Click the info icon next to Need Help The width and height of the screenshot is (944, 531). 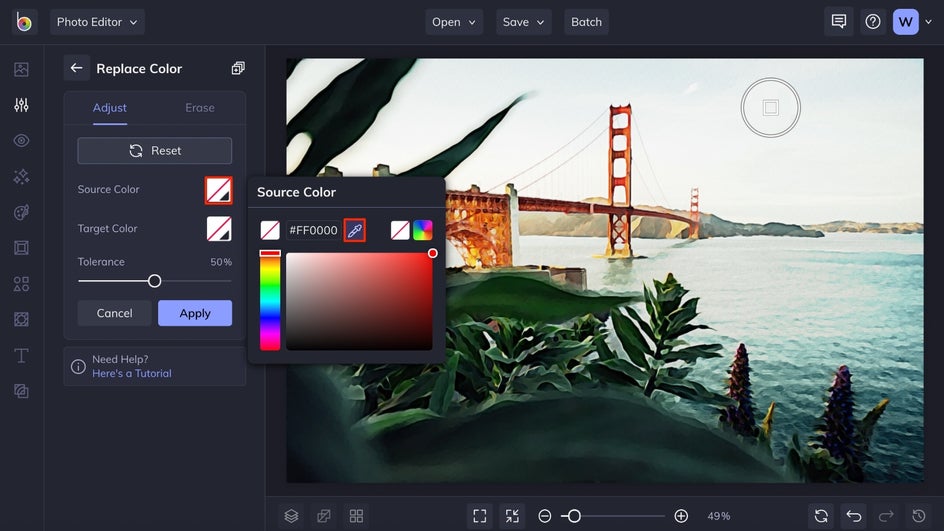click(78, 366)
